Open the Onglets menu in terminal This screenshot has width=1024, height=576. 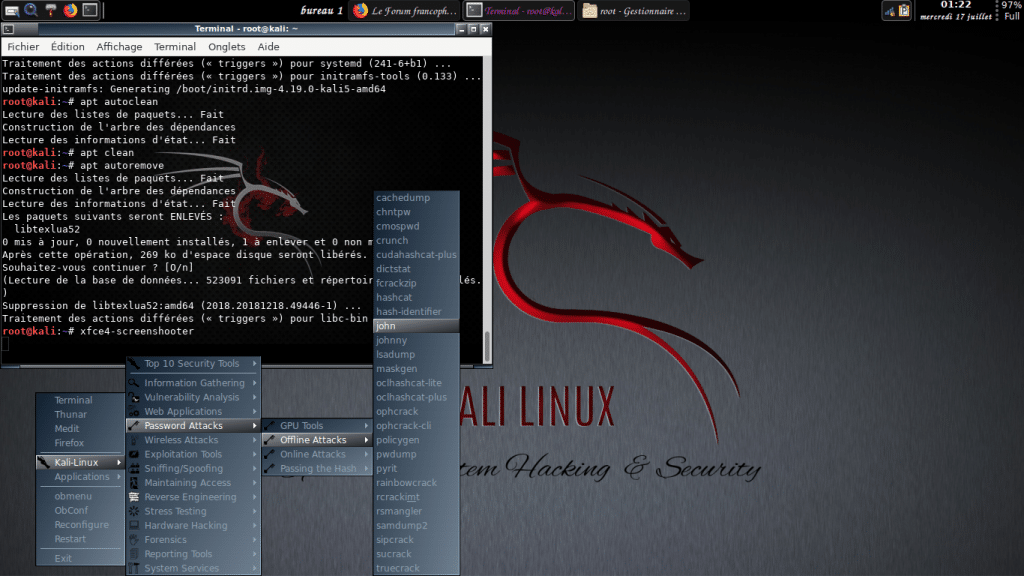227,47
